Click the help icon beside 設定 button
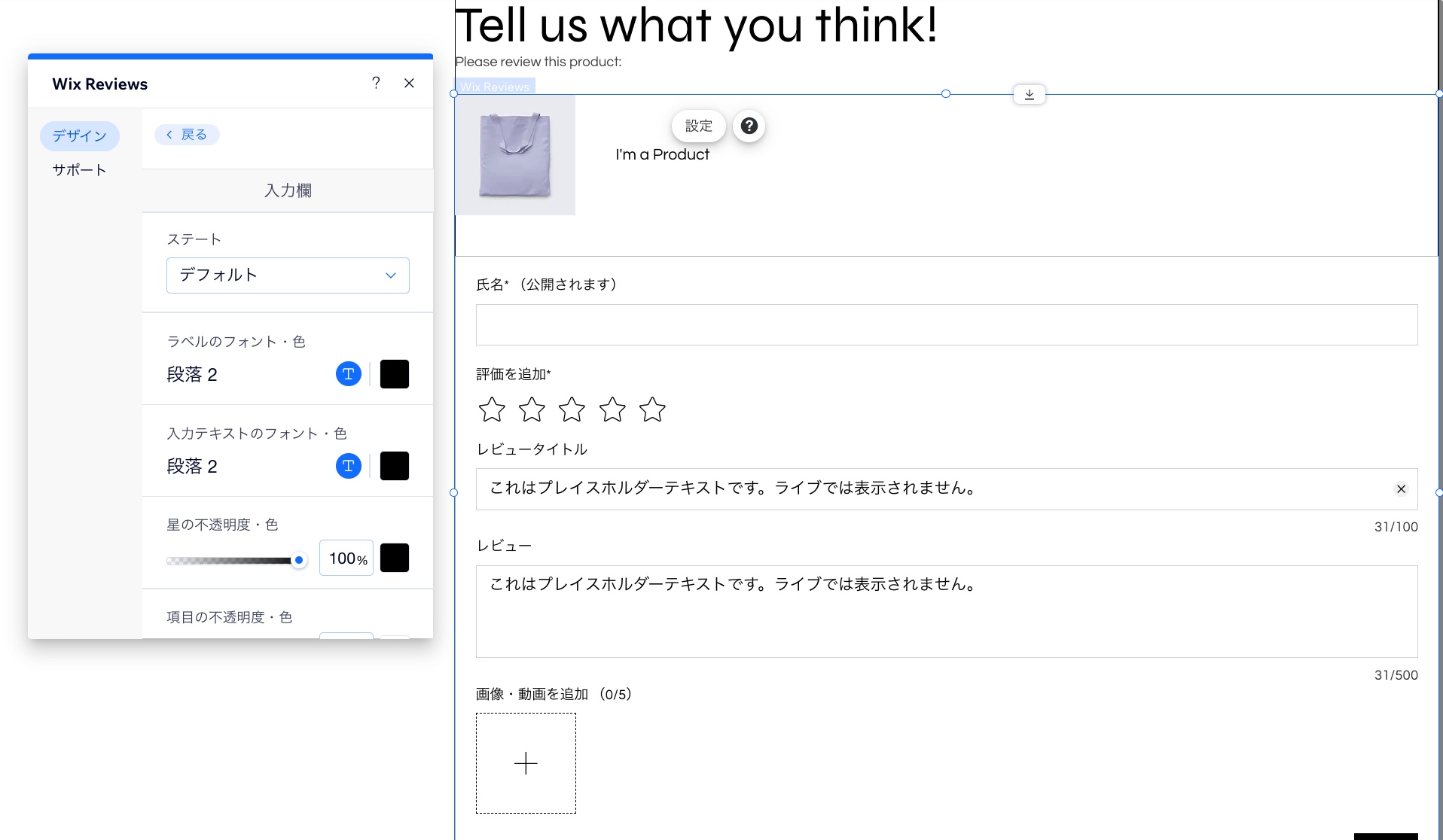The width and height of the screenshot is (1443, 840). click(749, 126)
